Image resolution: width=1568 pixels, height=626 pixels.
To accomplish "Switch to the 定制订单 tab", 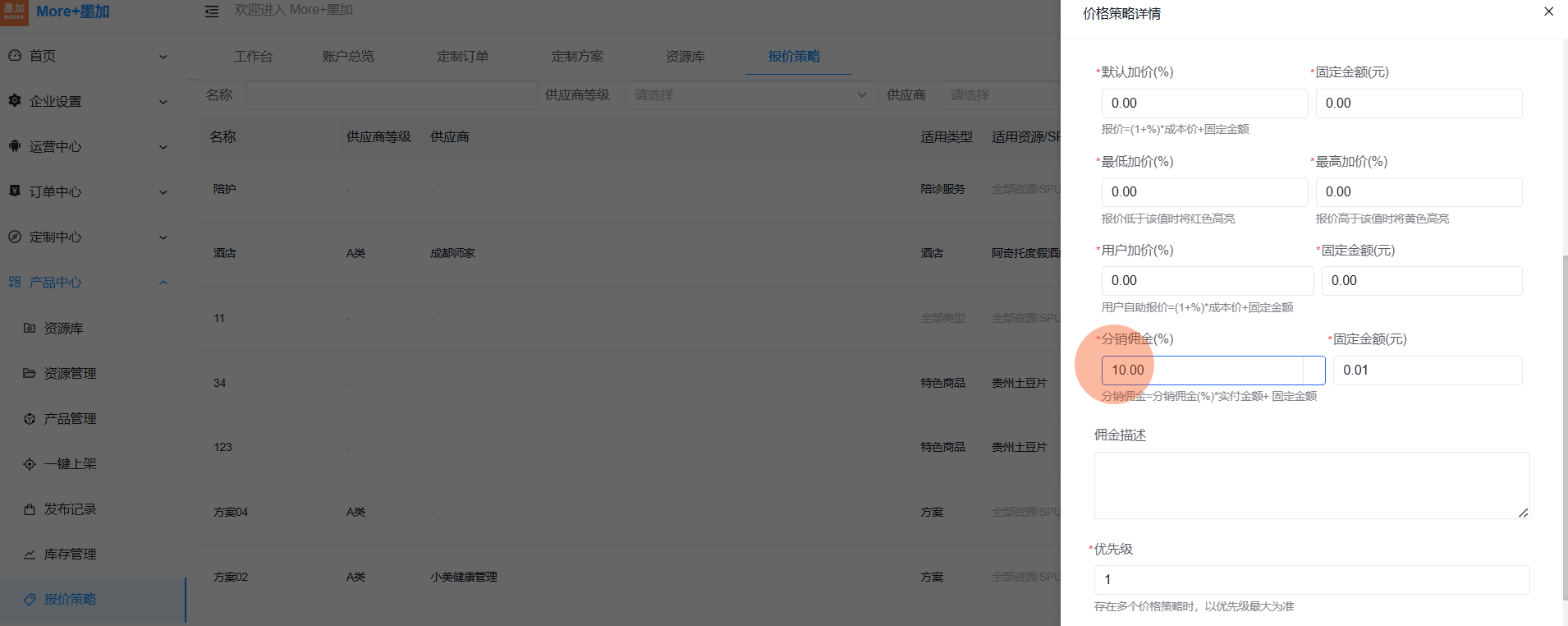I will pyautogui.click(x=462, y=57).
